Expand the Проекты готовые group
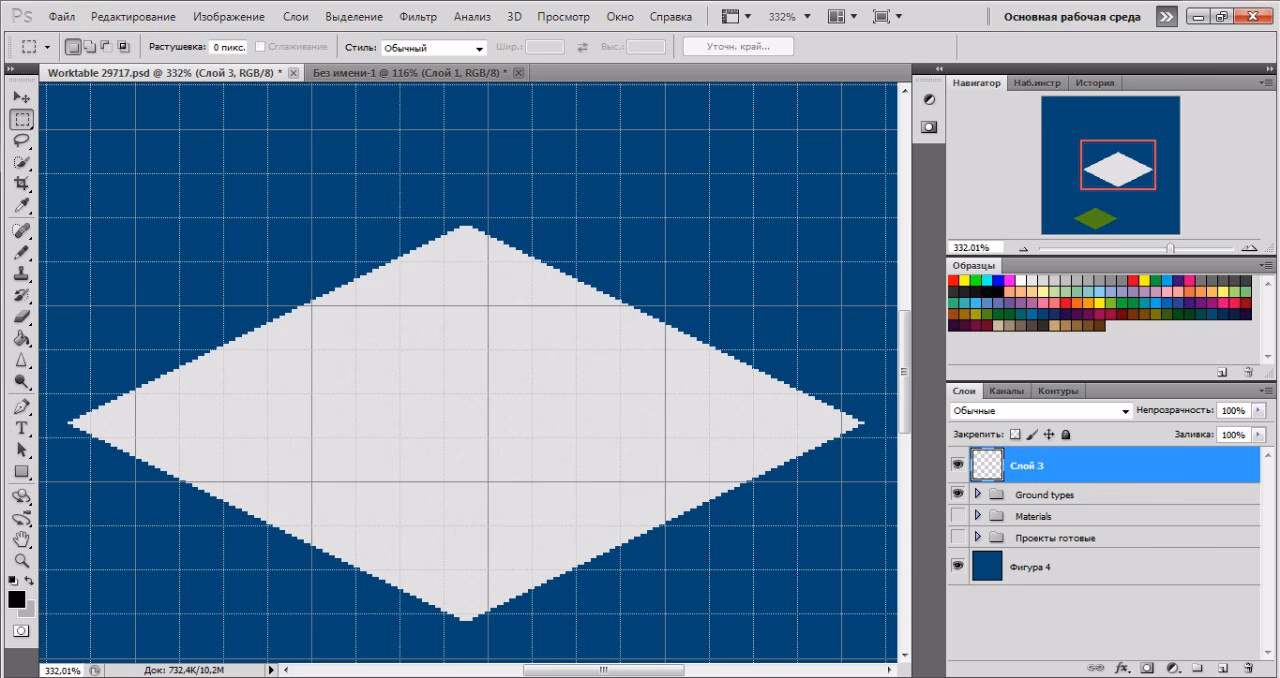Screen dimensions: 1280x678 click(978, 537)
